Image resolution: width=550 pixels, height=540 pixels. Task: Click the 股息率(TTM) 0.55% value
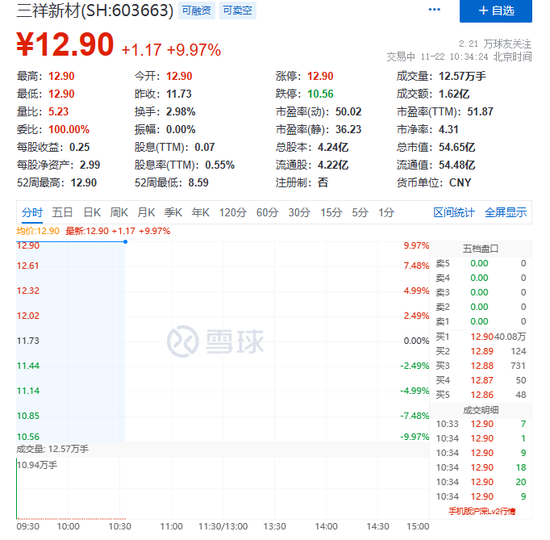click(x=220, y=165)
